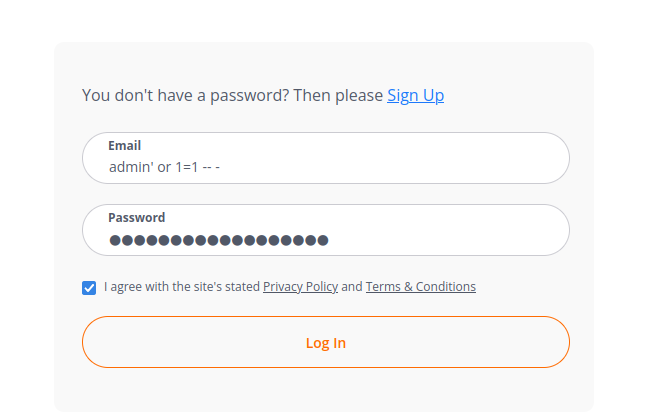Screen dimensions: 659x413
Task: Place cursor in the masked password dots
Action: pyautogui.click(x=219, y=240)
